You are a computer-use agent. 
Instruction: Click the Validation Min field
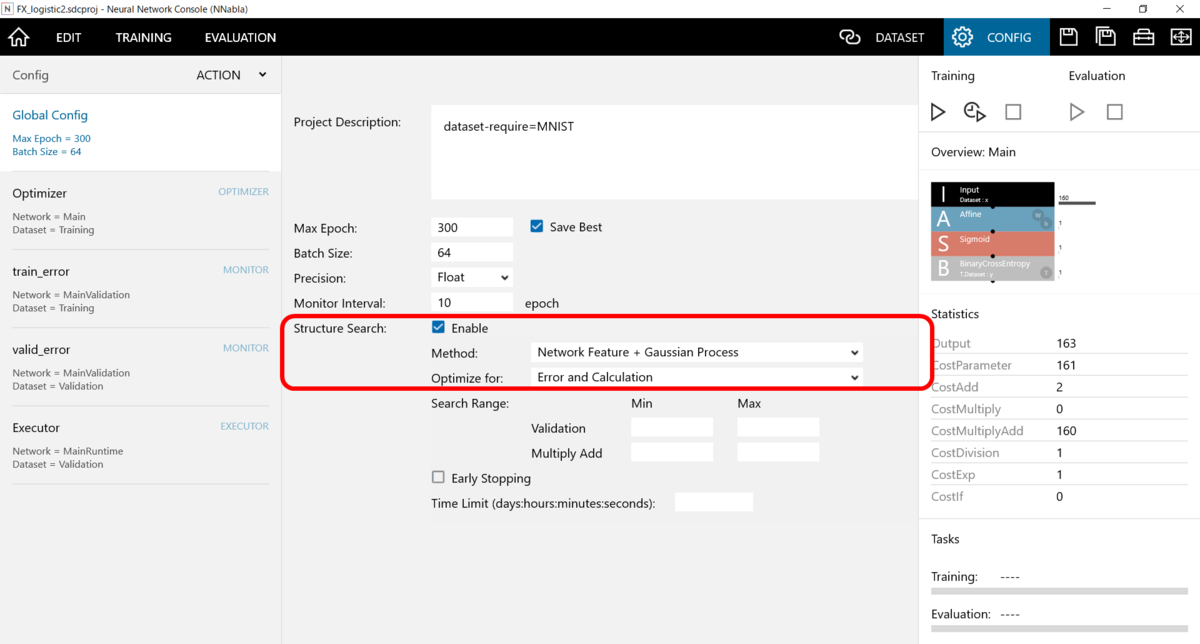672,427
